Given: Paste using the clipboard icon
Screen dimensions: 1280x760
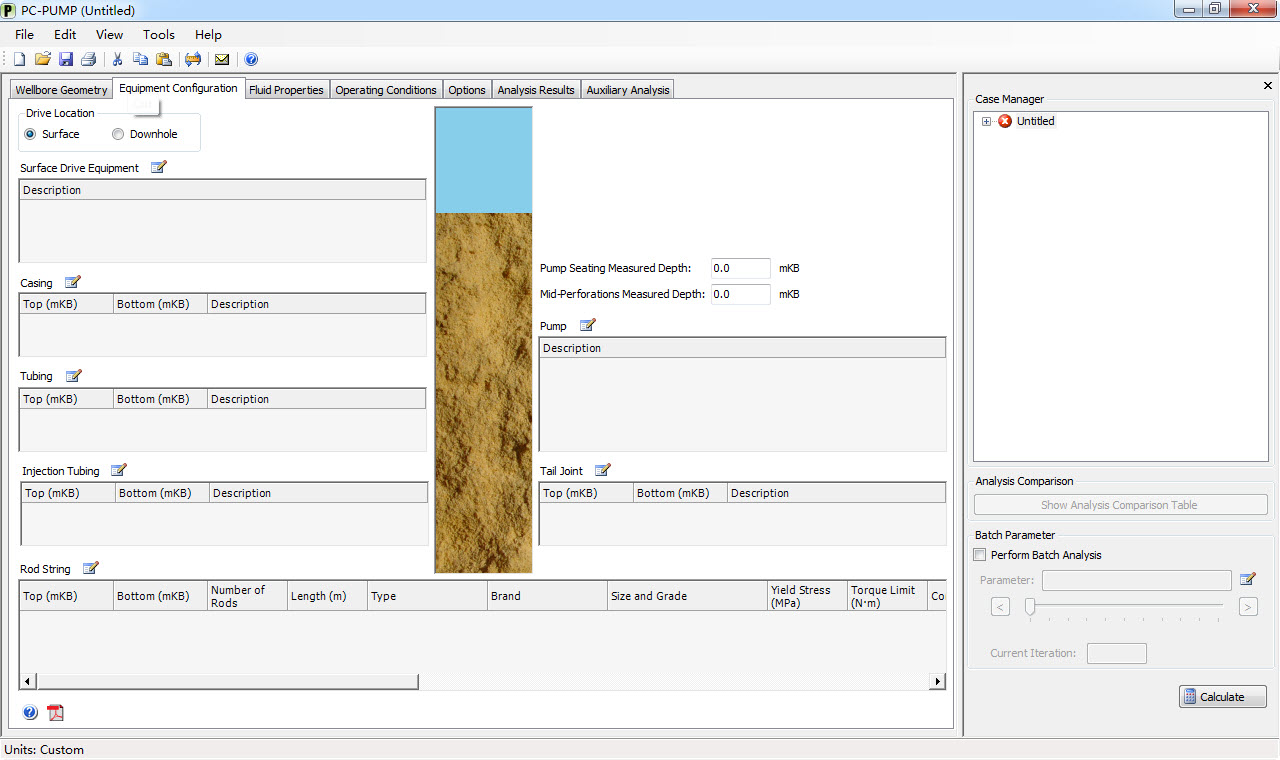Looking at the screenshot, I should (164, 60).
